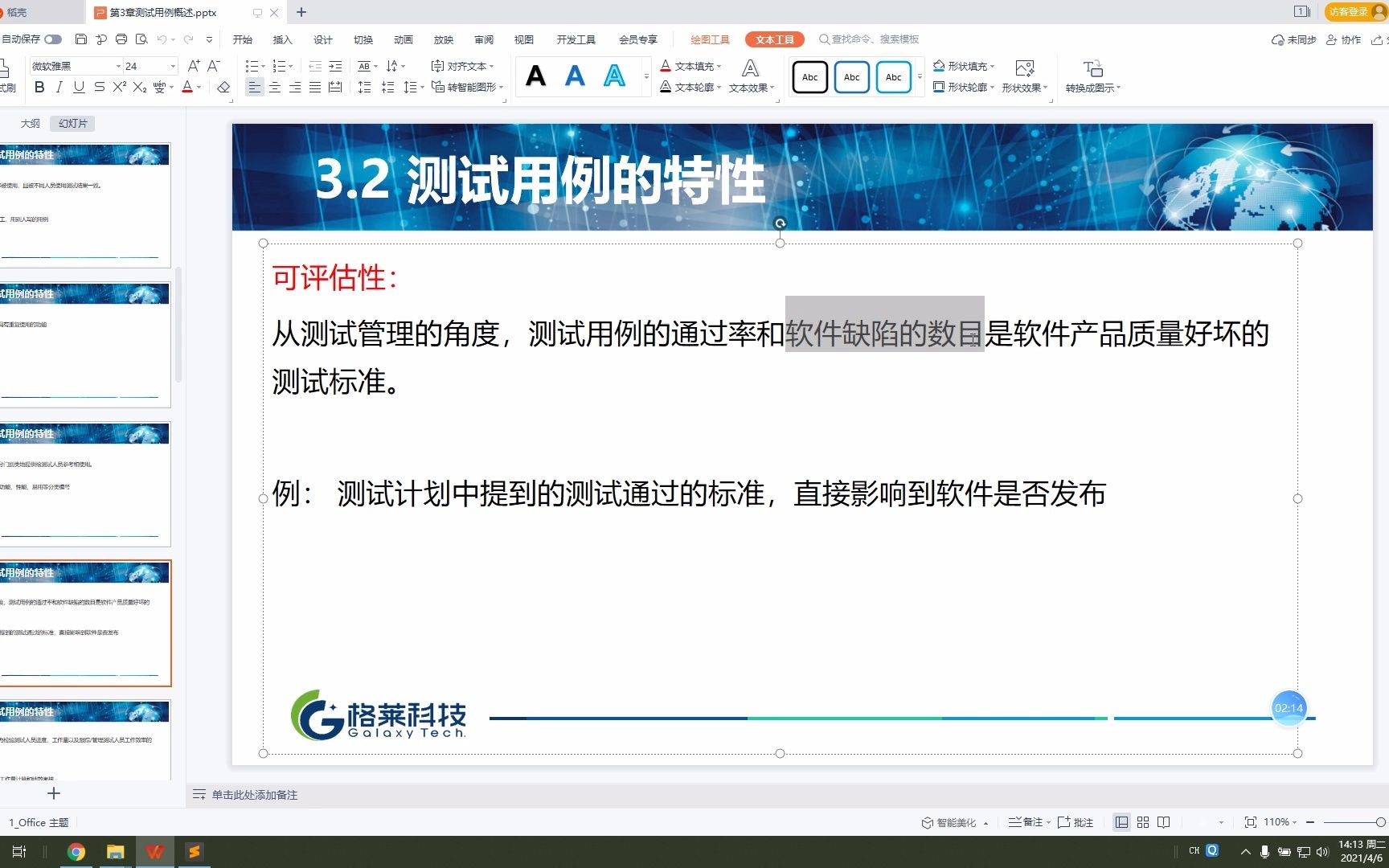Viewport: 1389px width, 868px height.
Task: Switch to reading view icon
Action: pyautogui.click(x=1164, y=822)
